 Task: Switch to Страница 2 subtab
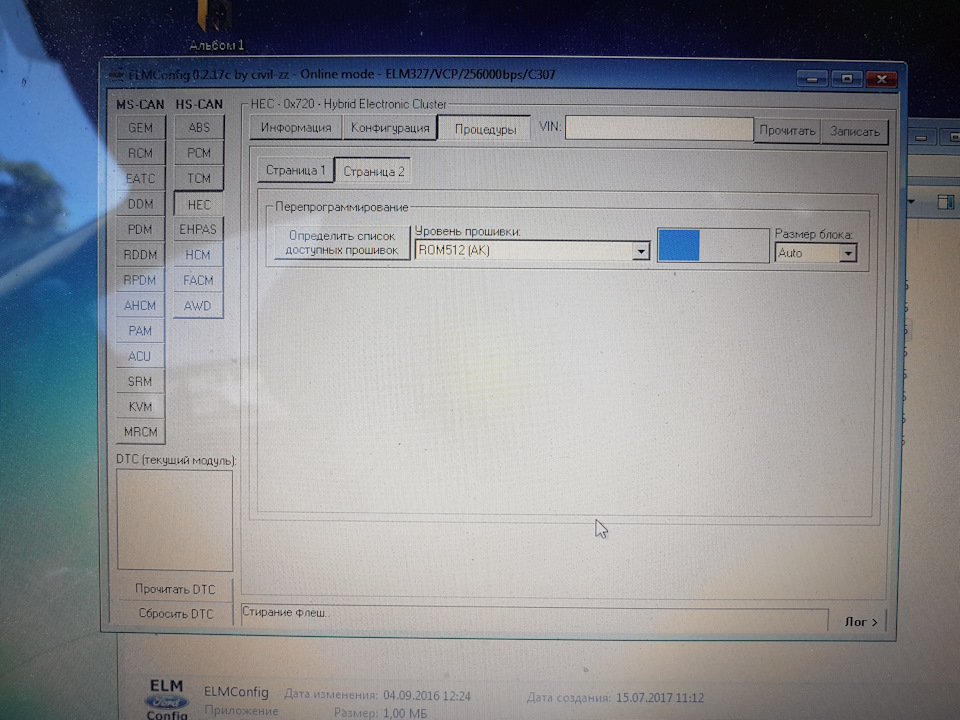(x=373, y=171)
